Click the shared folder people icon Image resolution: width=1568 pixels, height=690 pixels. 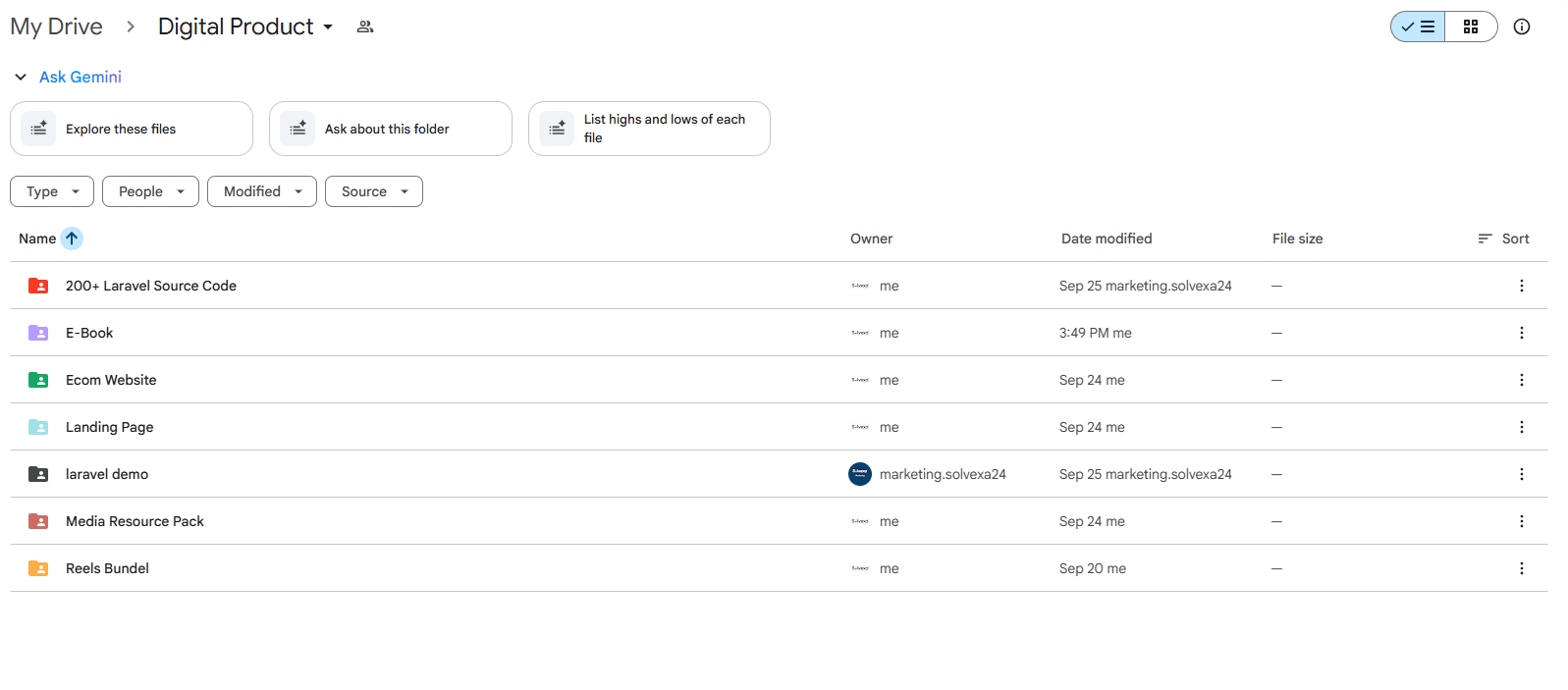[365, 27]
